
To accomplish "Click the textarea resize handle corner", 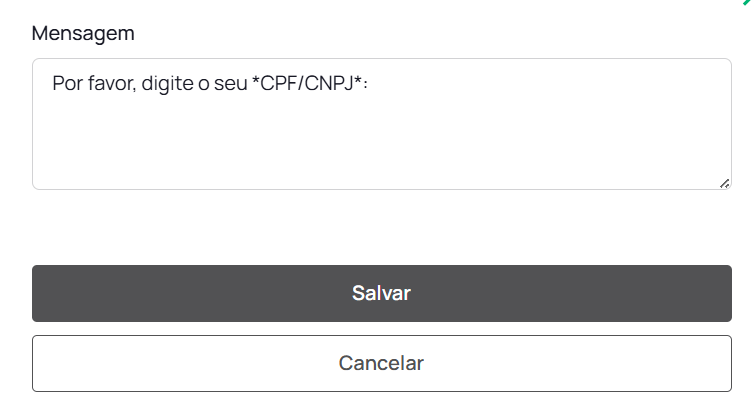I will click(x=724, y=183).
